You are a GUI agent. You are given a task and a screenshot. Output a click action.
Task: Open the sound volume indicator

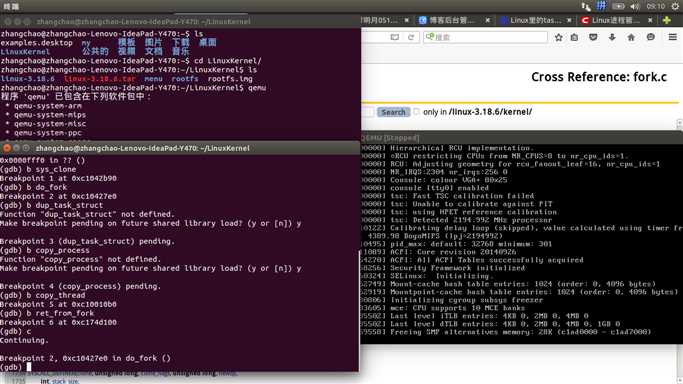635,6
